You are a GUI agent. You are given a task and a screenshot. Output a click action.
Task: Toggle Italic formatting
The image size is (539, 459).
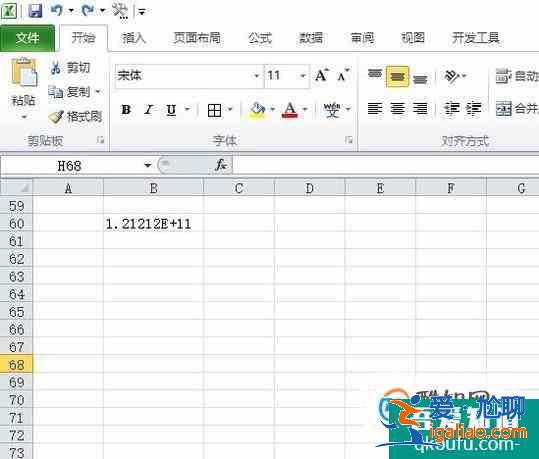[149, 110]
